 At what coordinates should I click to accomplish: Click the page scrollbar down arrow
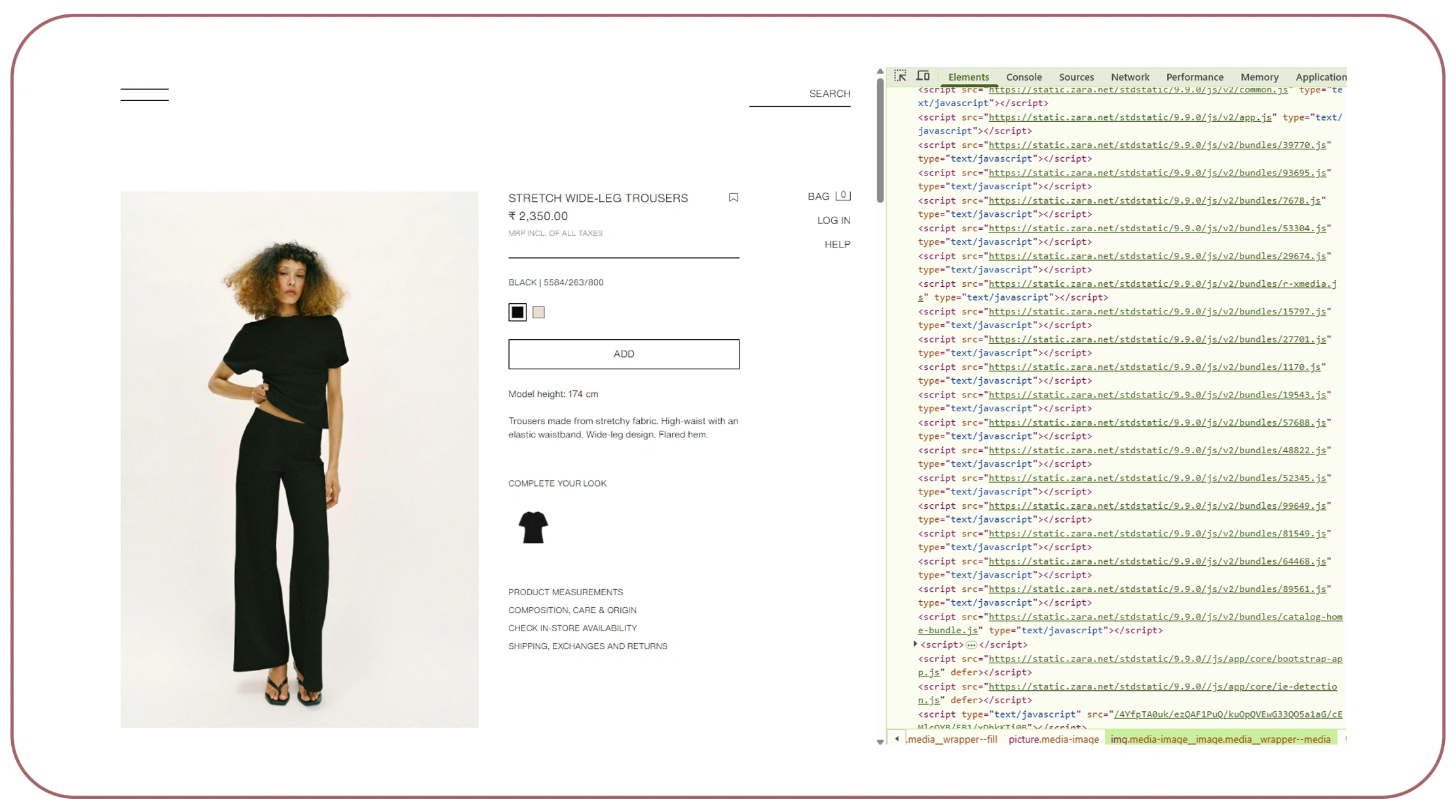pos(880,742)
